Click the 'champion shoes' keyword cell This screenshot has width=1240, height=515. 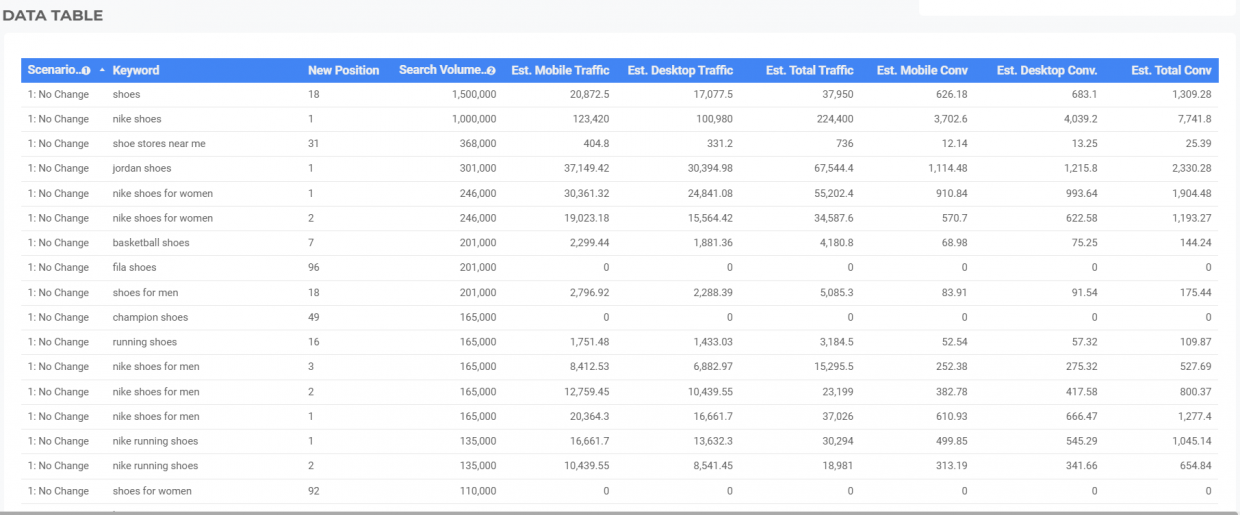coord(150,317)
